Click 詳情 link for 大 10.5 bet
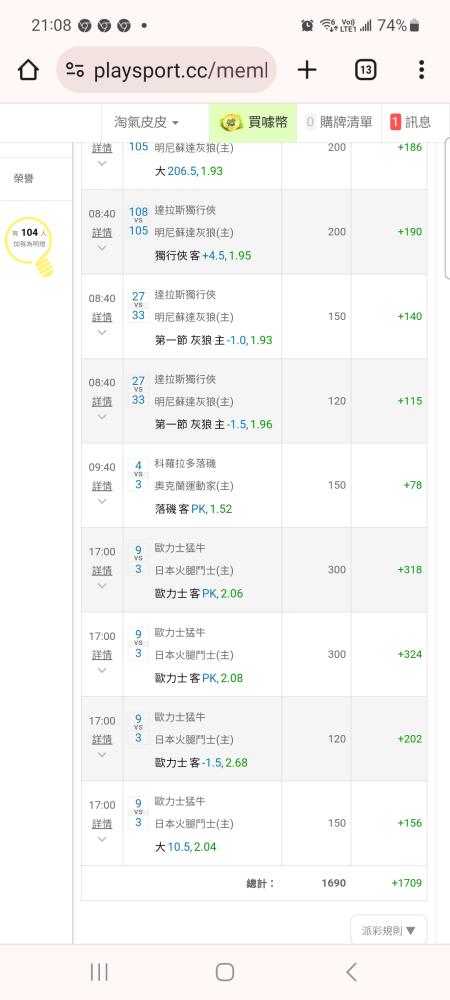Viewport: 450px width, 1000px height. click(102, 824)
